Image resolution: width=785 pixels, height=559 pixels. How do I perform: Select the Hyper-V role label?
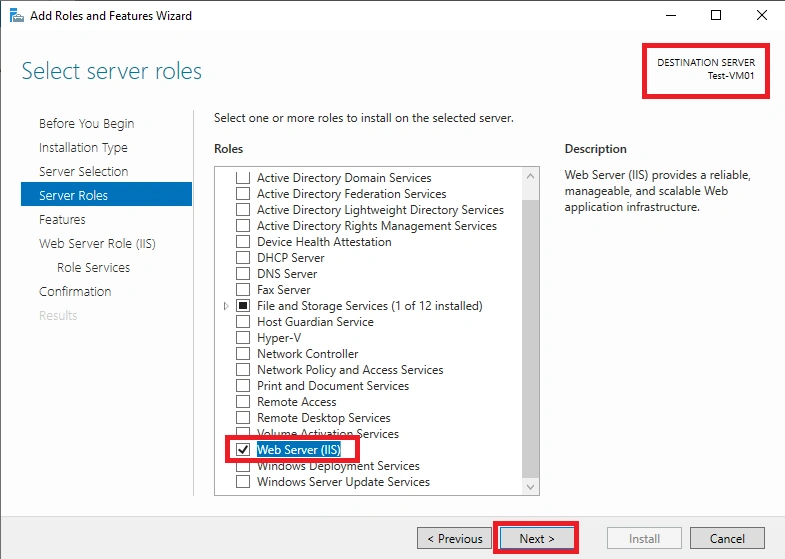279,338
